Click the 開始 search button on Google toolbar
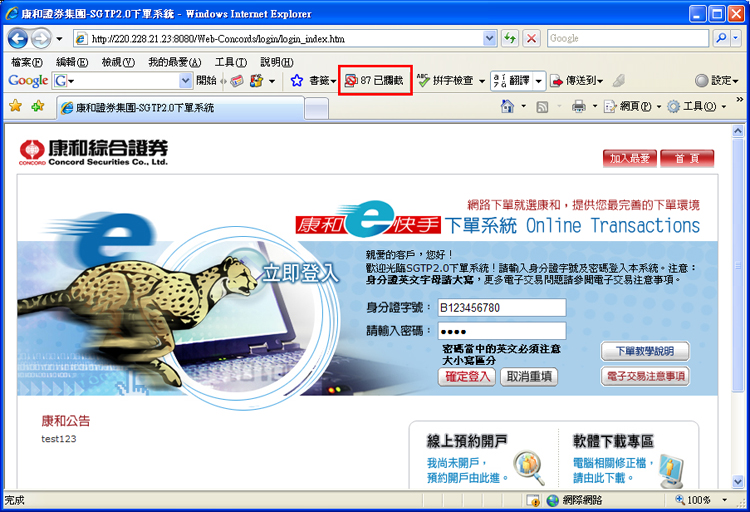Image resolution: width=750 pixels, height=512 pixels. click(x=206, y=81)
